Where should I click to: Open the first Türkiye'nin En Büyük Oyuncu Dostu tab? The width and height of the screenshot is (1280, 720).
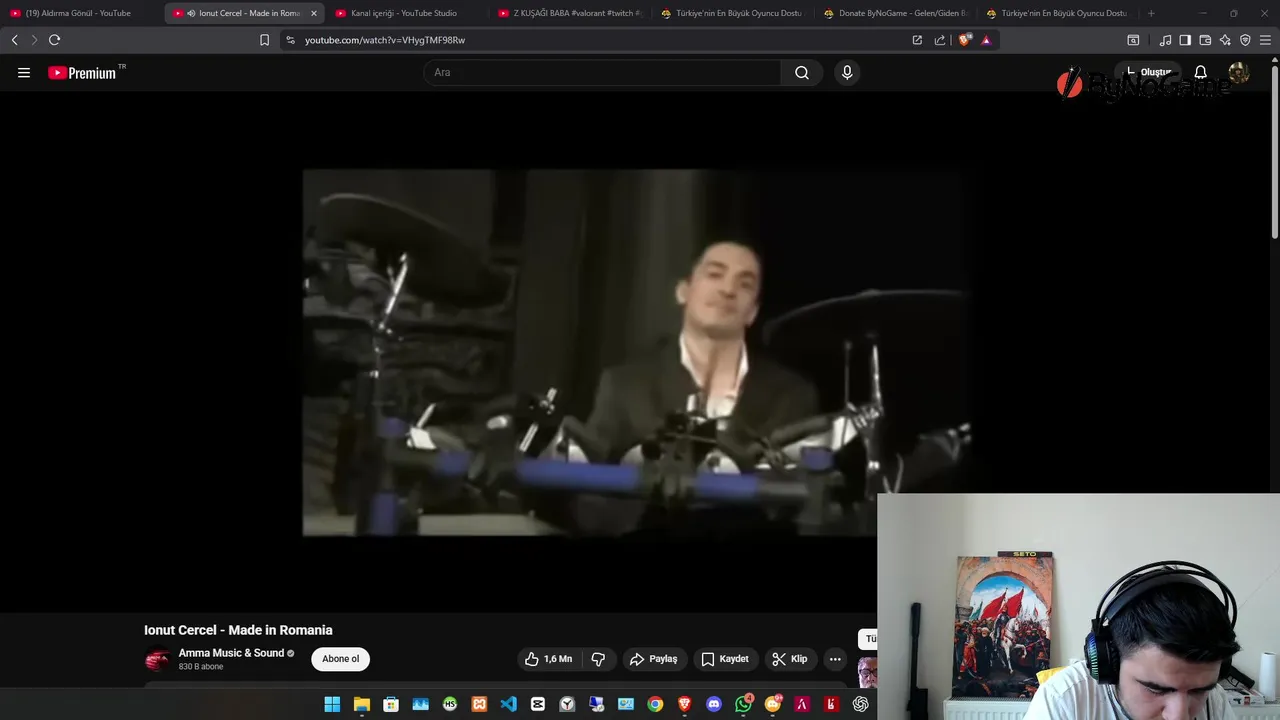pyautogui.click(x=732, y=13)
